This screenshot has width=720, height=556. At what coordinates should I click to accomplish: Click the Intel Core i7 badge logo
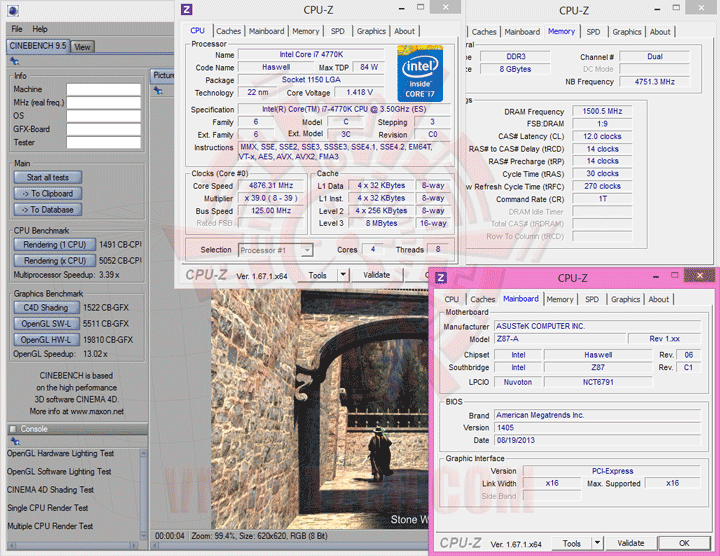[420, 72]
